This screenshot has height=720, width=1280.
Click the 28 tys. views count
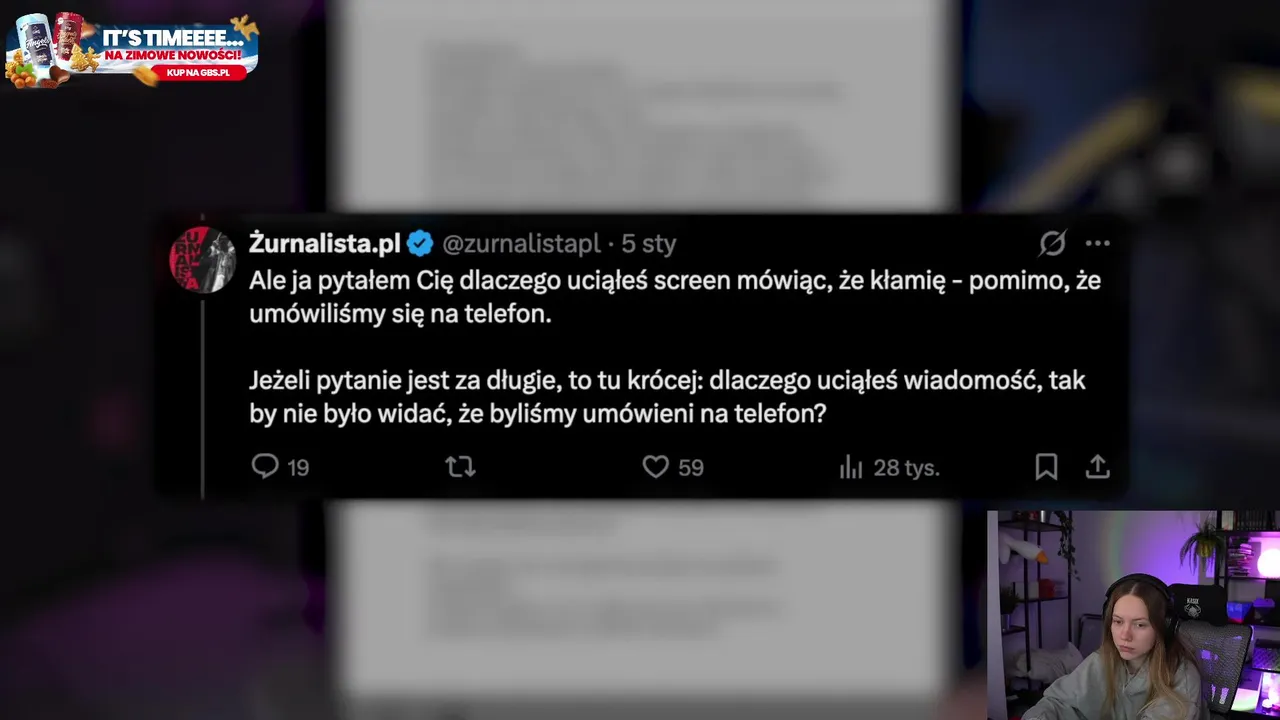906,467
